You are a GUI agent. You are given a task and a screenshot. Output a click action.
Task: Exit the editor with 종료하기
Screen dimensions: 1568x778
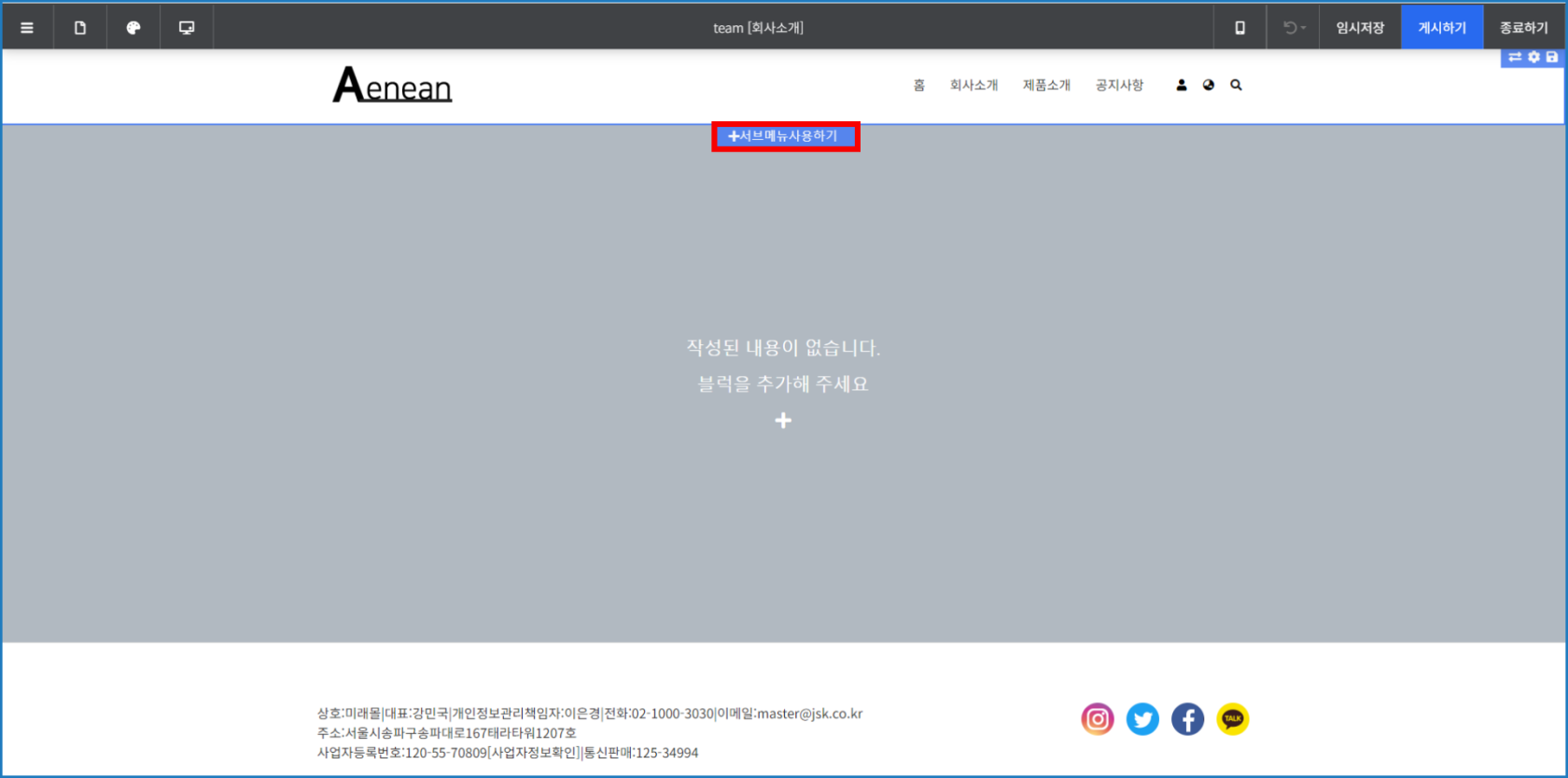[1523, 28]
